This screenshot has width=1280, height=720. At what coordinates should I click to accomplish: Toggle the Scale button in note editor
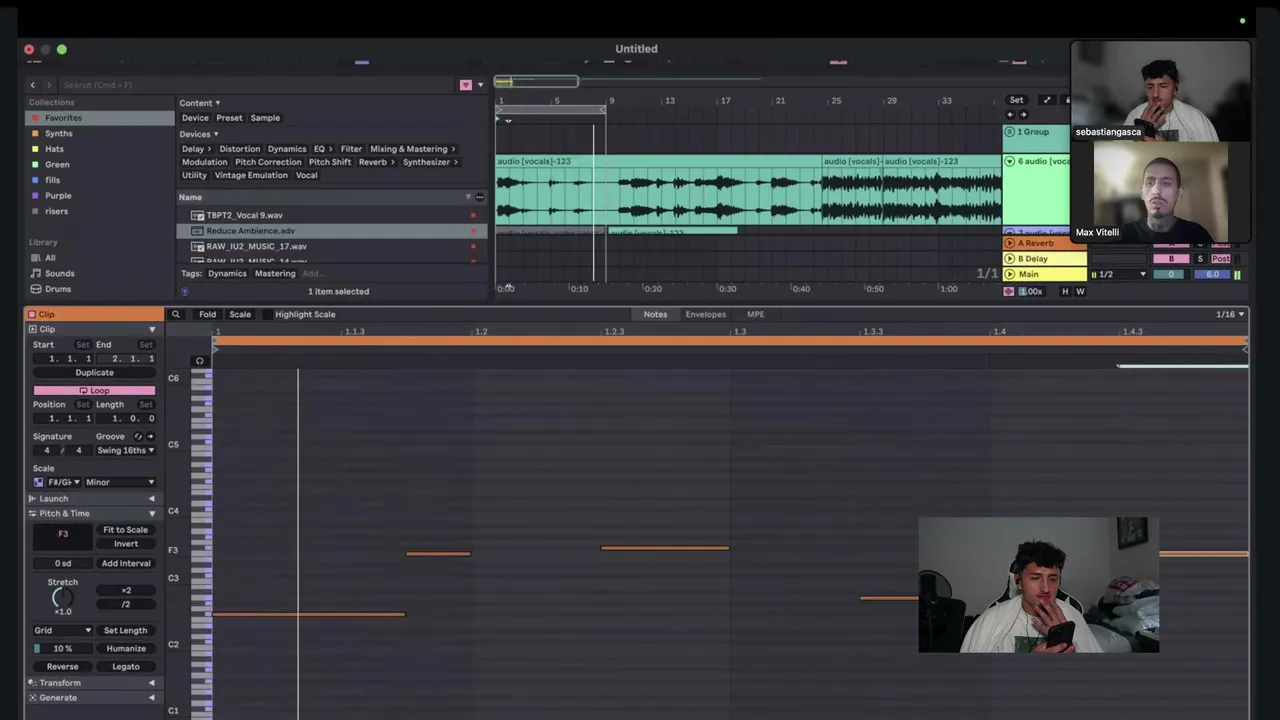[x=240, y=314]
